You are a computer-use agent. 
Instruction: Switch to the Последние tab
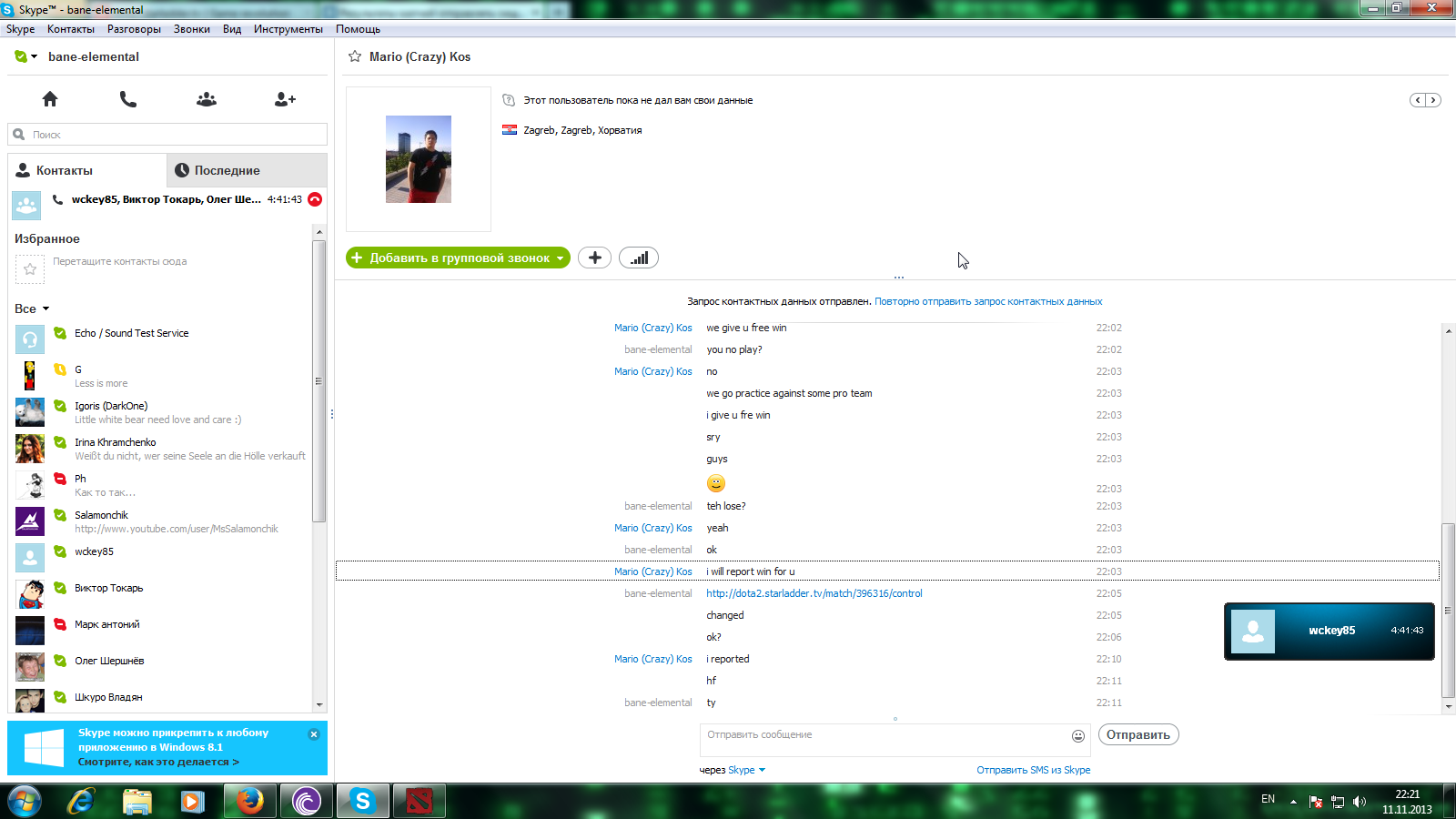click(248, 170)
